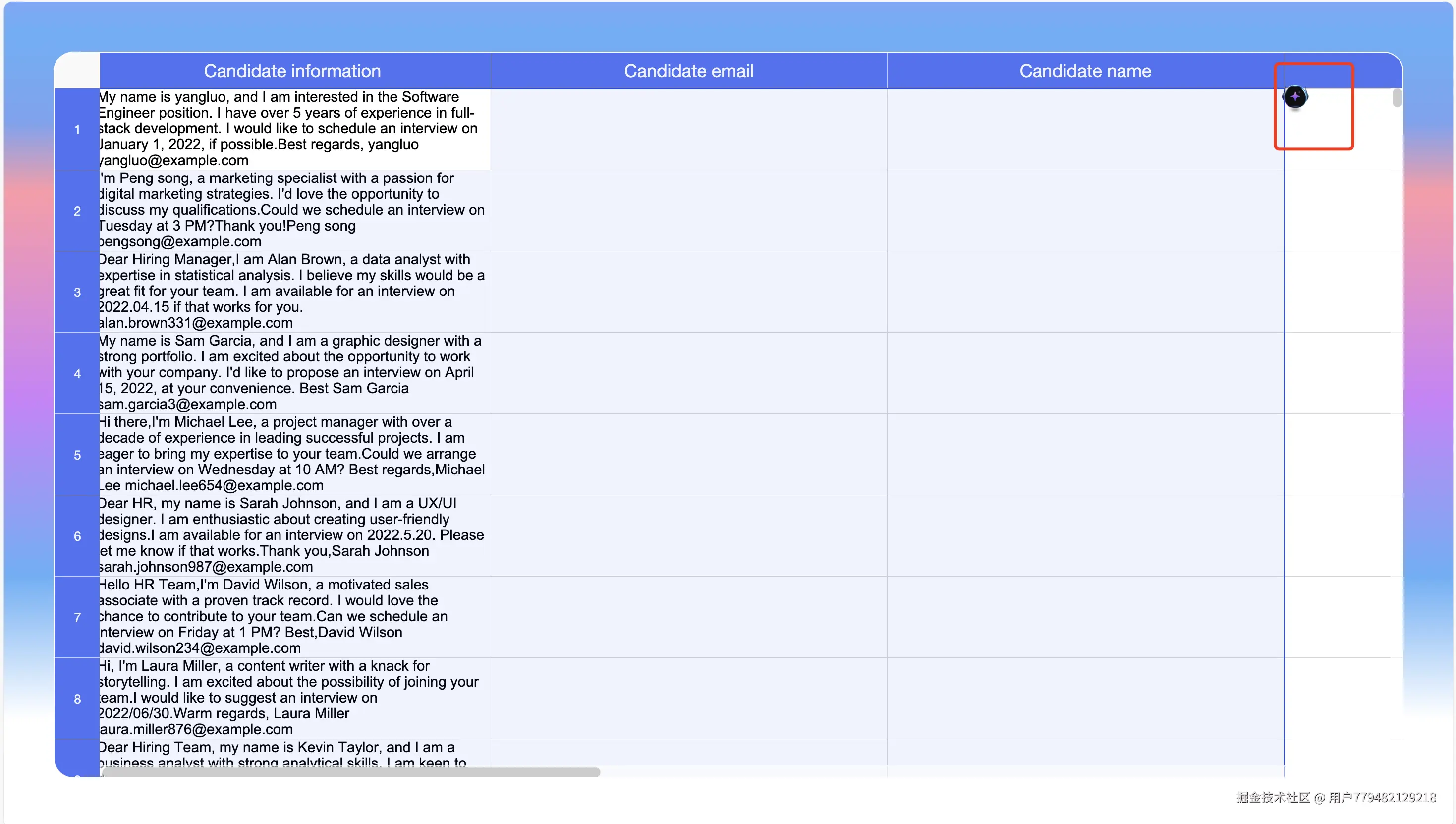Select the Laura Miller information cell
1456x824 pixels.
tap(294, 698)
